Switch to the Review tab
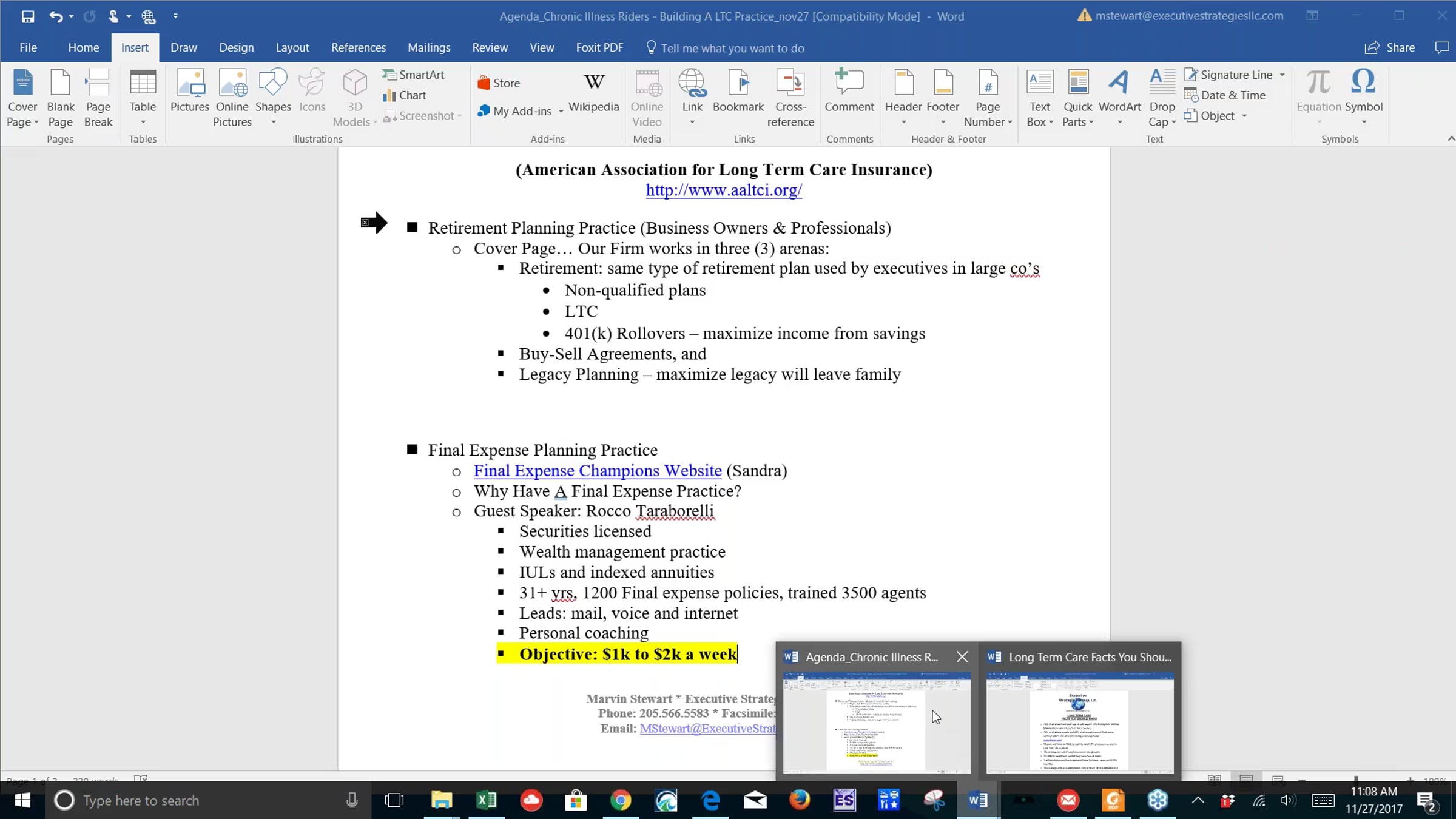Viewport: 1456px width, 819px height. click(x=490, y=48)
